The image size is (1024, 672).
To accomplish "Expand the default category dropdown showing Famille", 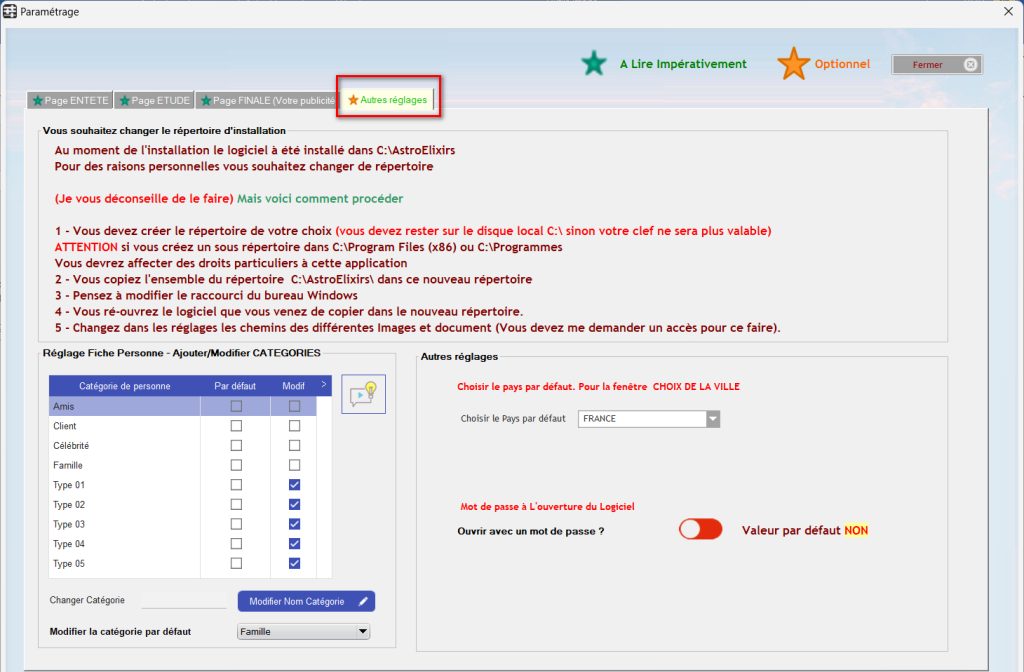I will [x=362, y=632].
